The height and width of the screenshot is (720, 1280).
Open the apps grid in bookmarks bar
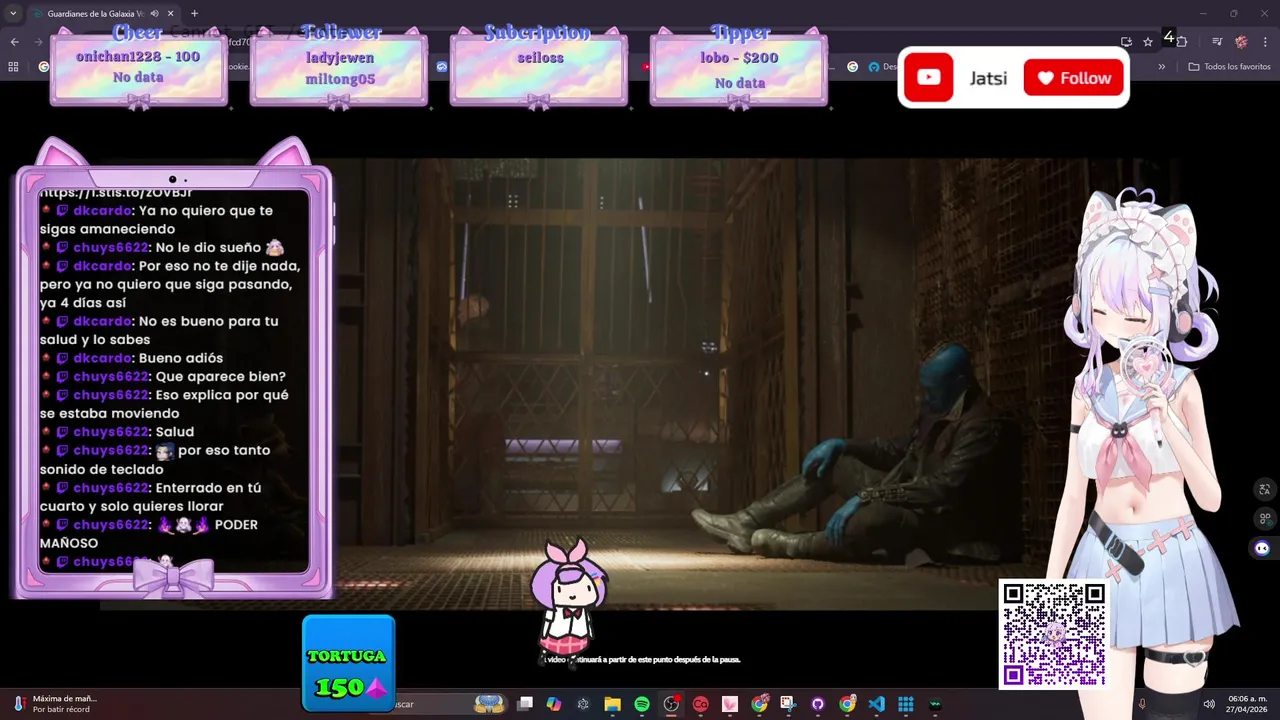[13, 67]
